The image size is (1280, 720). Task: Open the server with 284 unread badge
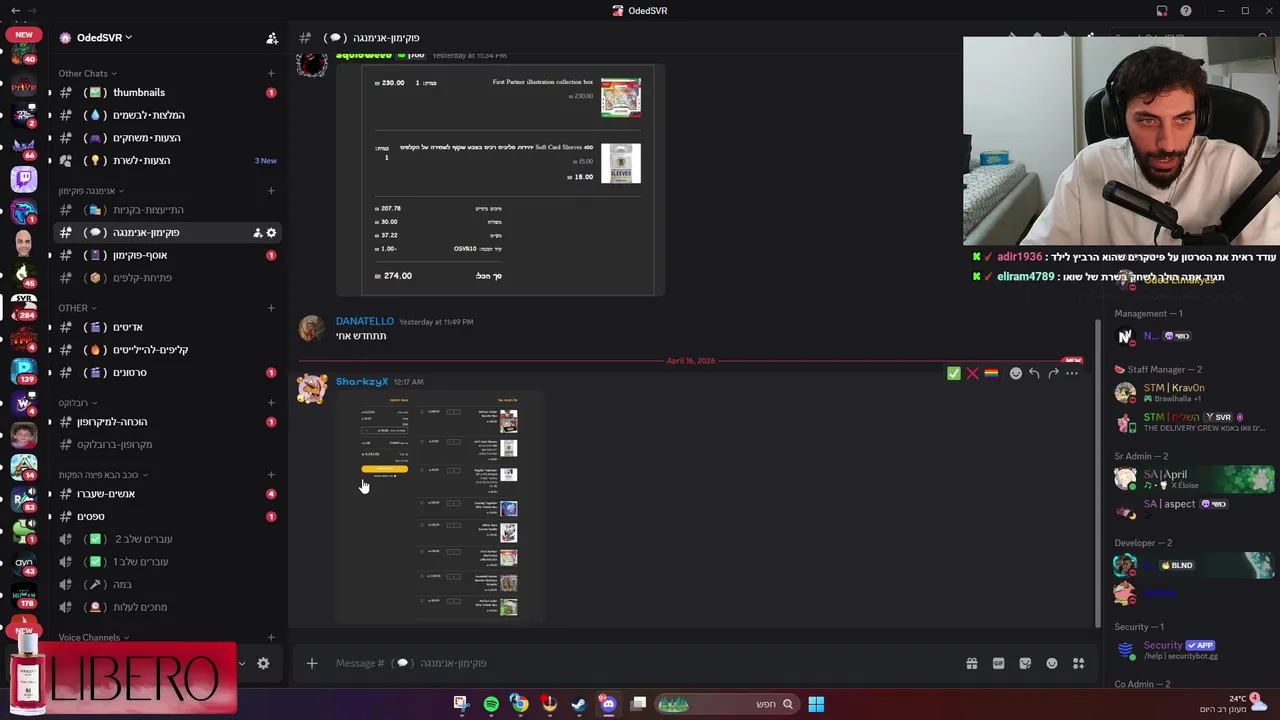(x=24, y=308)
